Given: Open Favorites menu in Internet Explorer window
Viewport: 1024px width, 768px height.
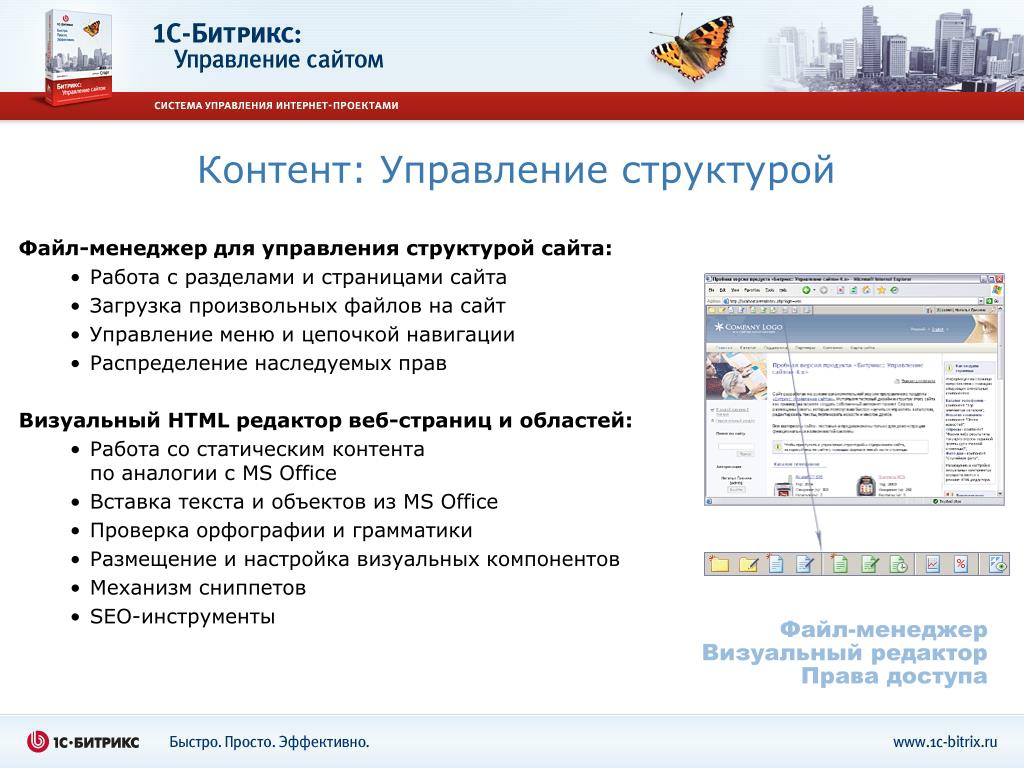Looking at the screenshot, I should pyautogui.click(x=752, y=290).
